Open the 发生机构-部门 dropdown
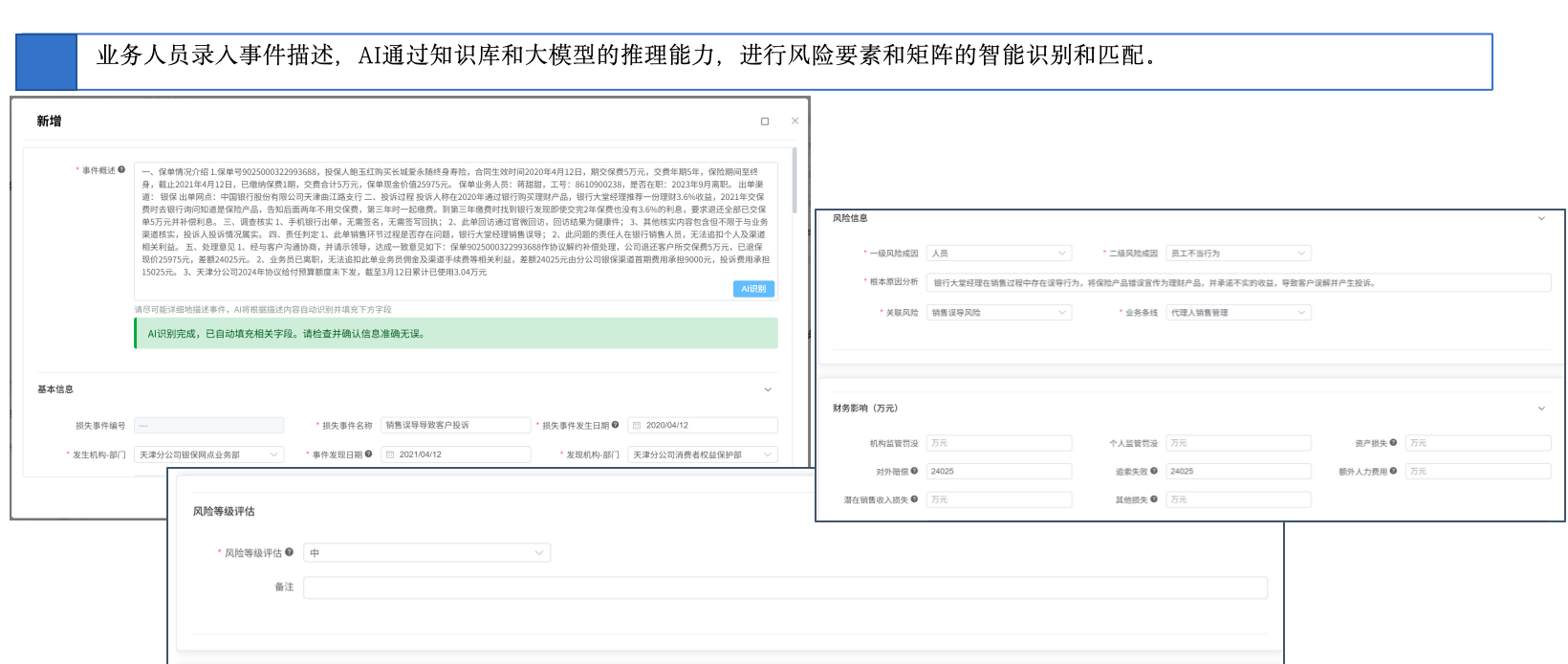The image size is (1568, 664). (208, 455)
